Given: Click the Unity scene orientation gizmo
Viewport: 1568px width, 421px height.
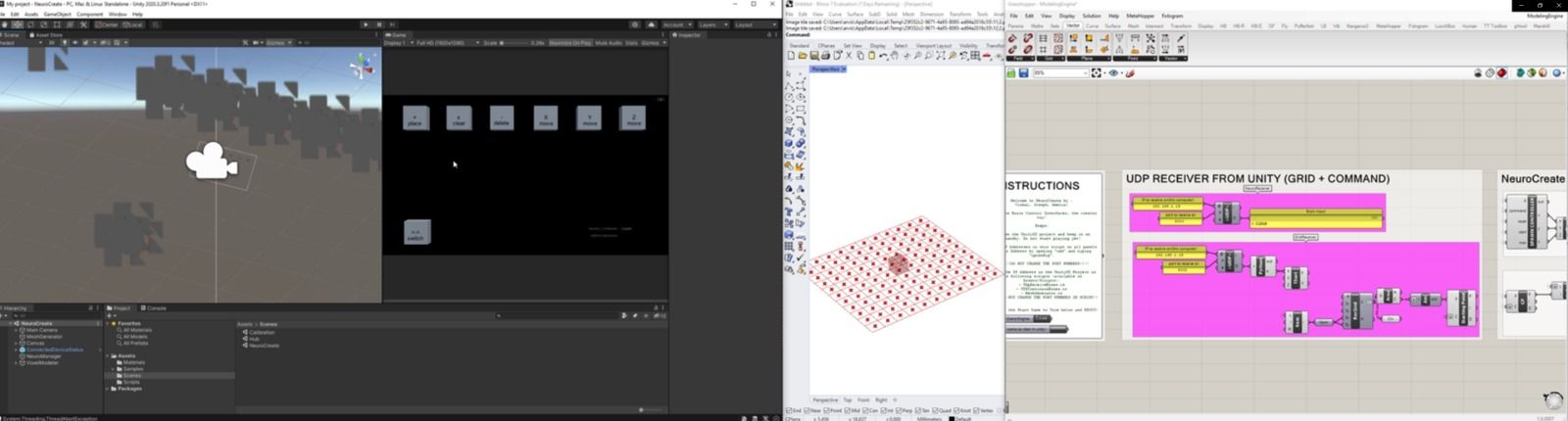Looking at the screenshot, I should point(362,66).
